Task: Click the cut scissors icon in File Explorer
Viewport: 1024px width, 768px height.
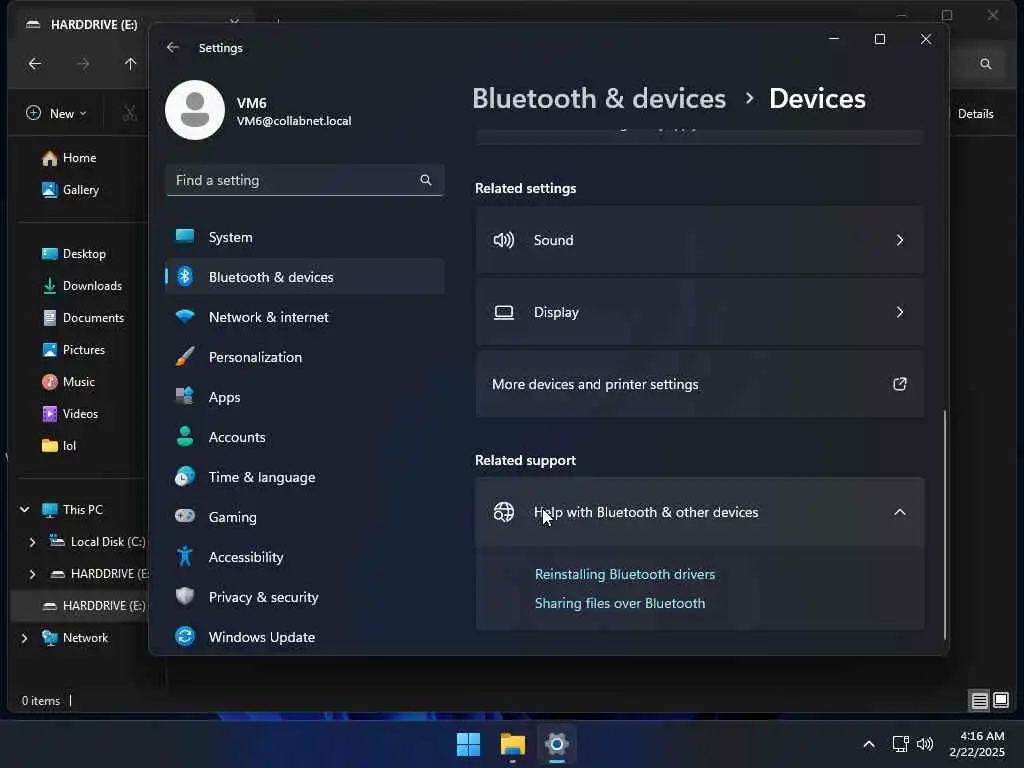Action: coord(130,113)
